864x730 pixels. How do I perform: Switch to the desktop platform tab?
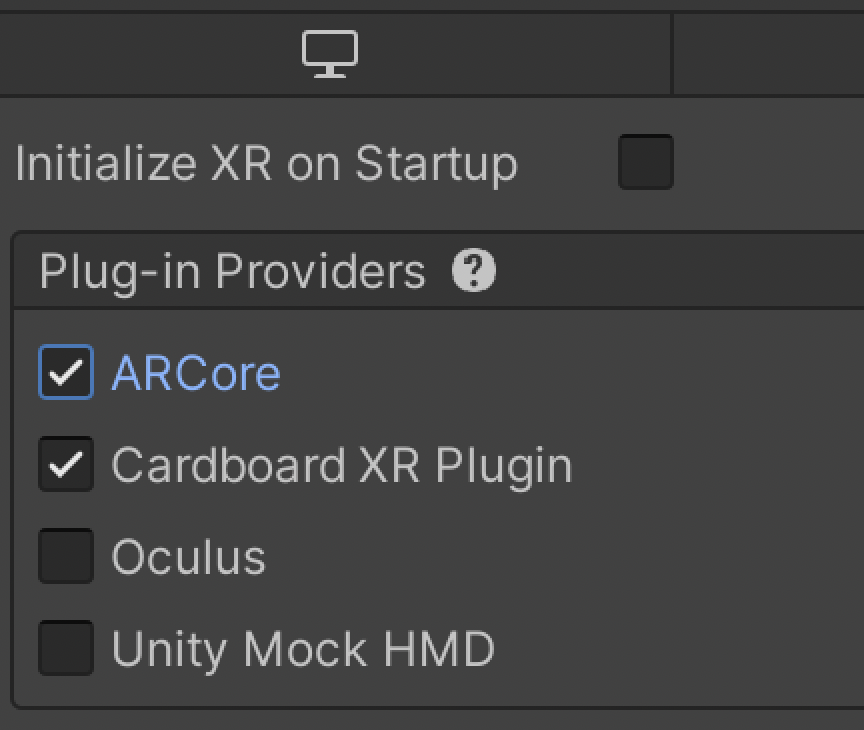(x=336, y=54)
